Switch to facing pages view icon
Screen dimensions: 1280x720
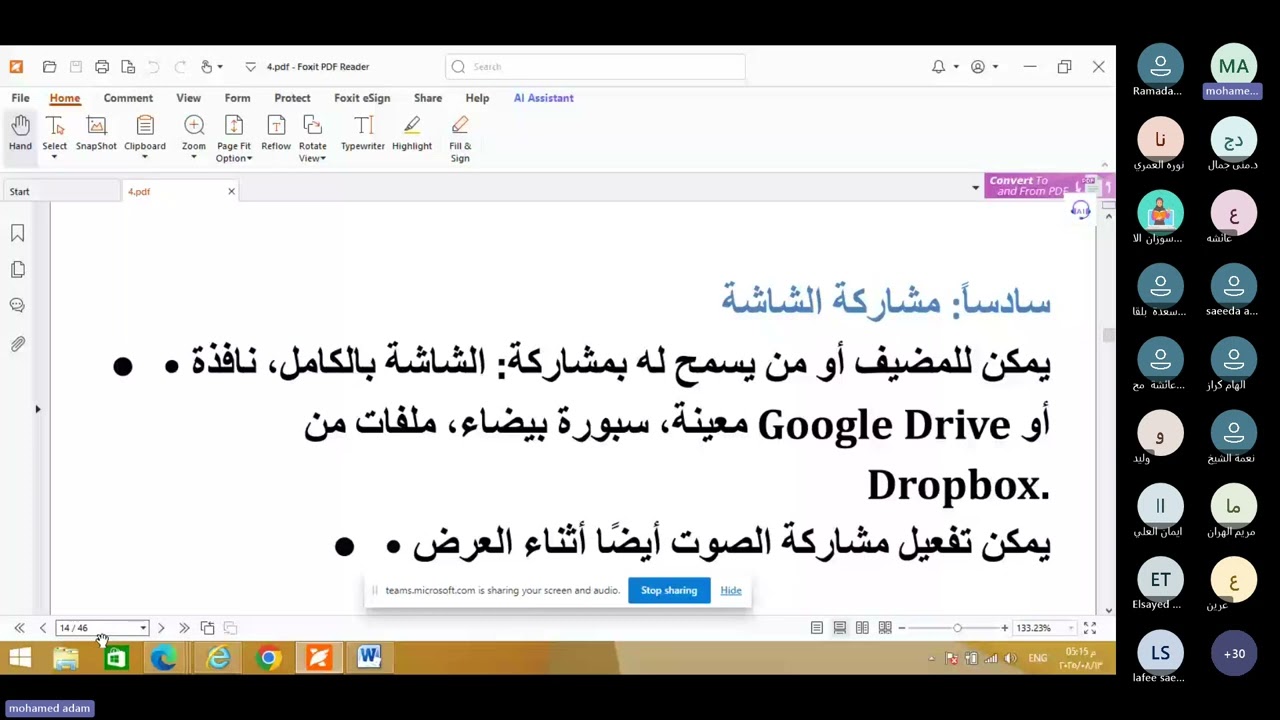pos(862,628)
